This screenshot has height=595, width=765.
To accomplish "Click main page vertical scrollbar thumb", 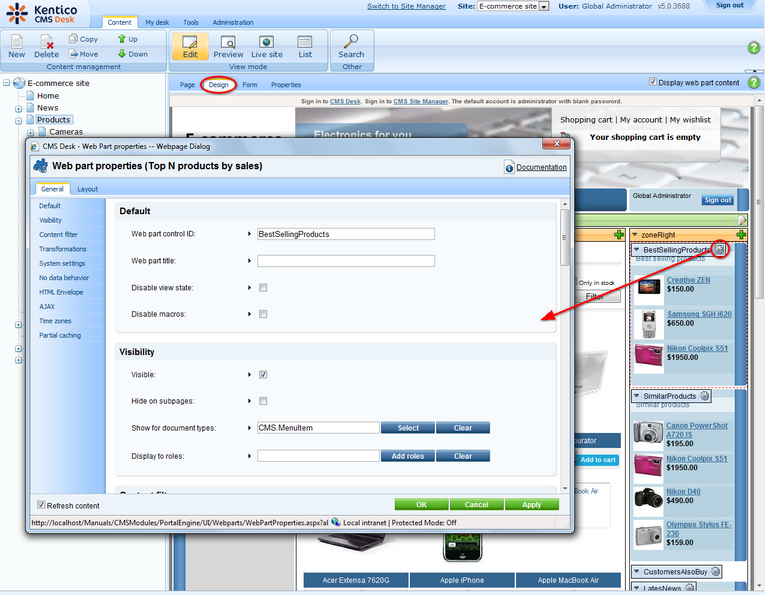I will pyautogui.click(x=760, y=201).
